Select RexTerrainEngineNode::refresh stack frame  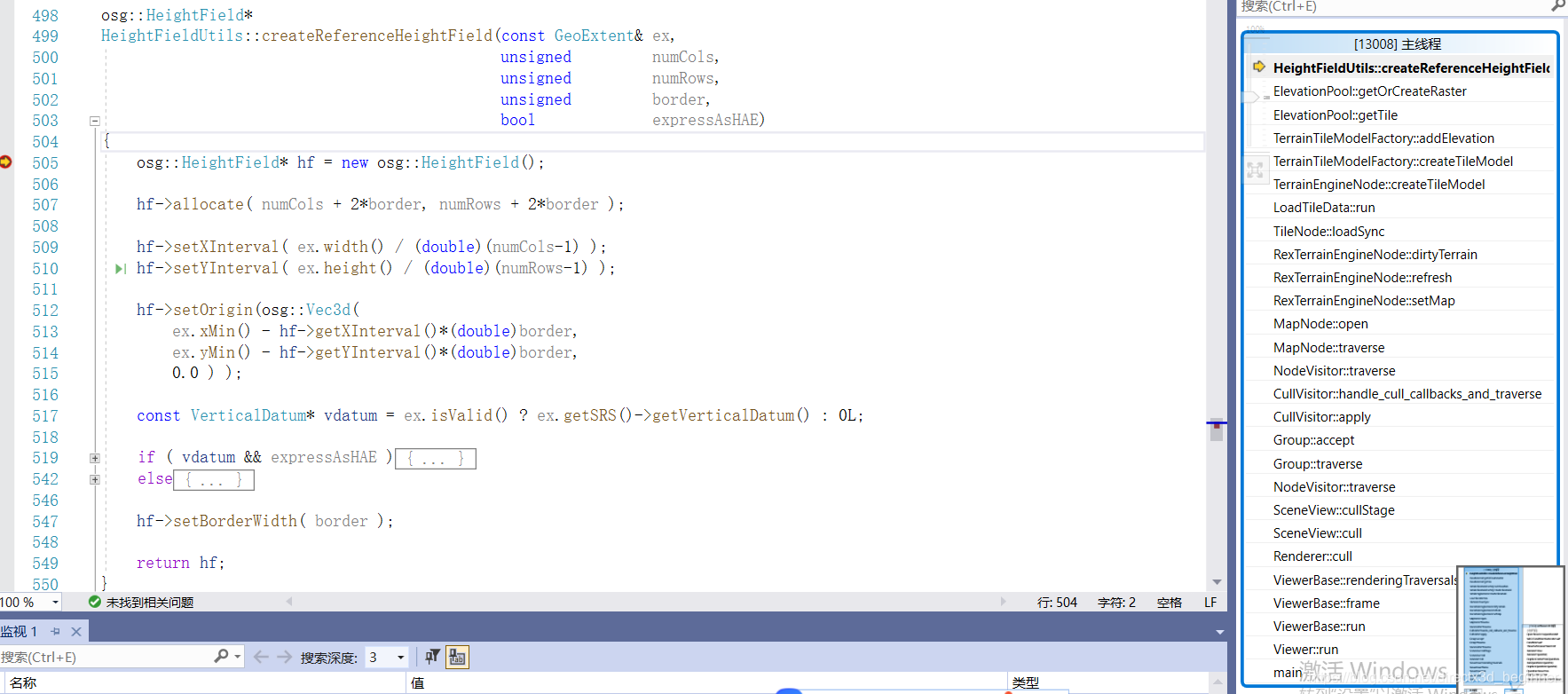click(x=1362, y=278)
